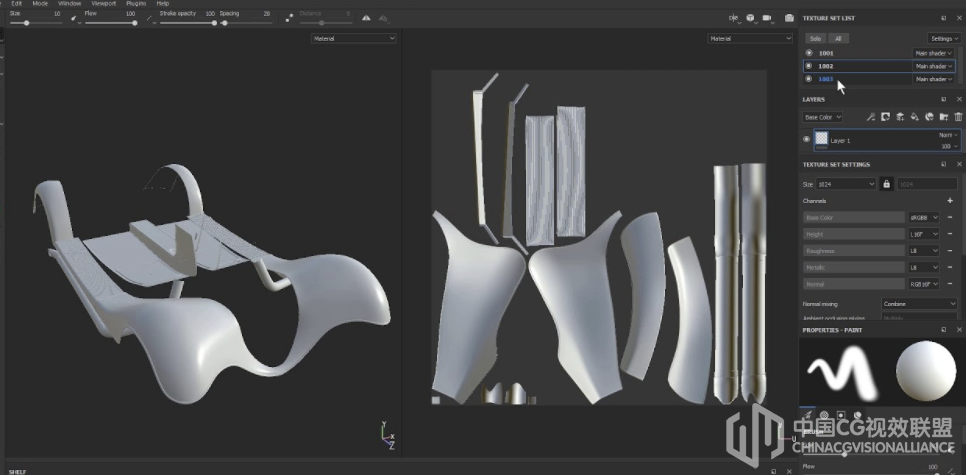The image size is (966, 475).
Task: Delete layer with trash icon
Action: tap(958, 116)
